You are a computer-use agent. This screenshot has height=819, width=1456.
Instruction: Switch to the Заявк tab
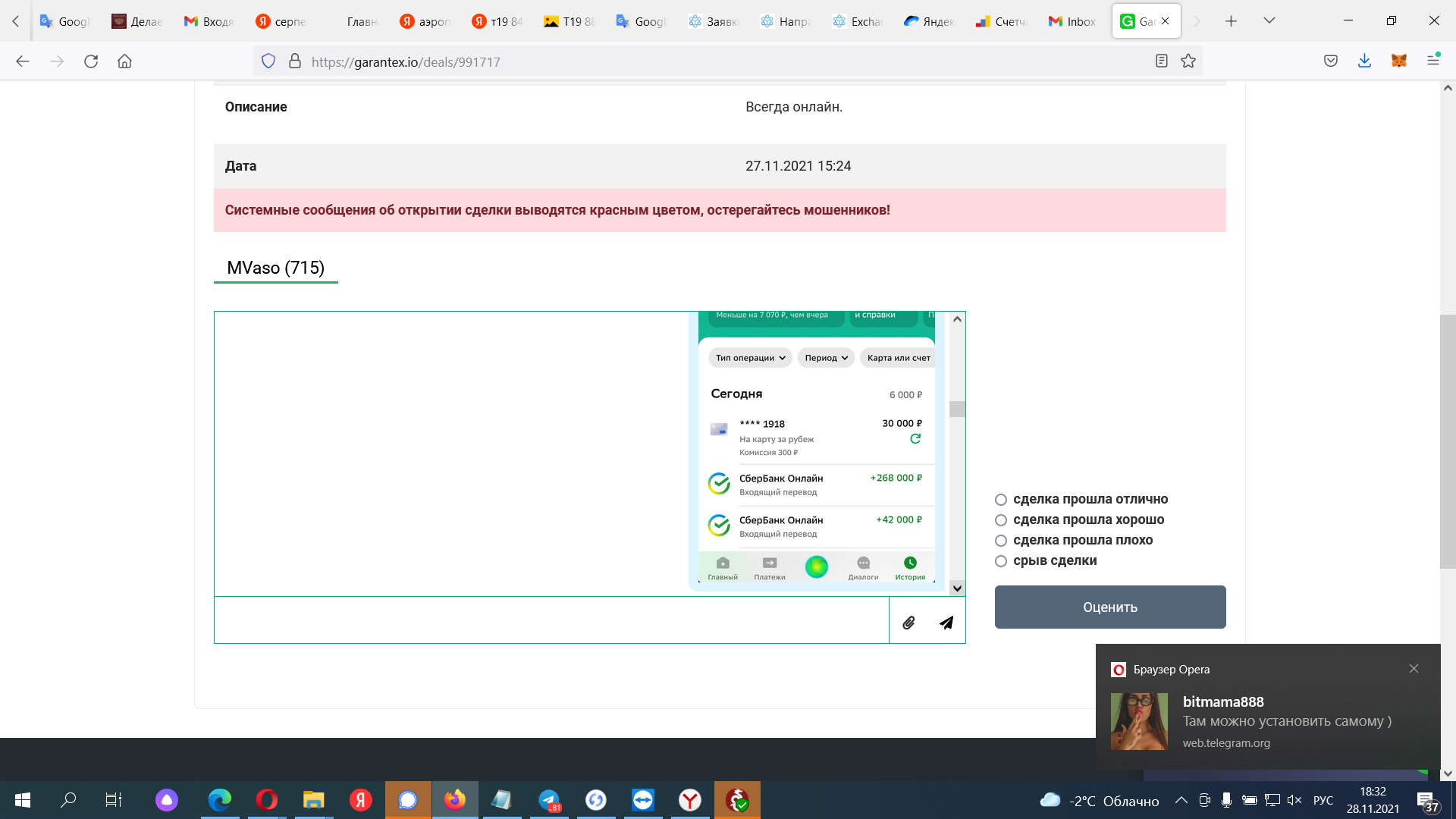click(714, 21)
